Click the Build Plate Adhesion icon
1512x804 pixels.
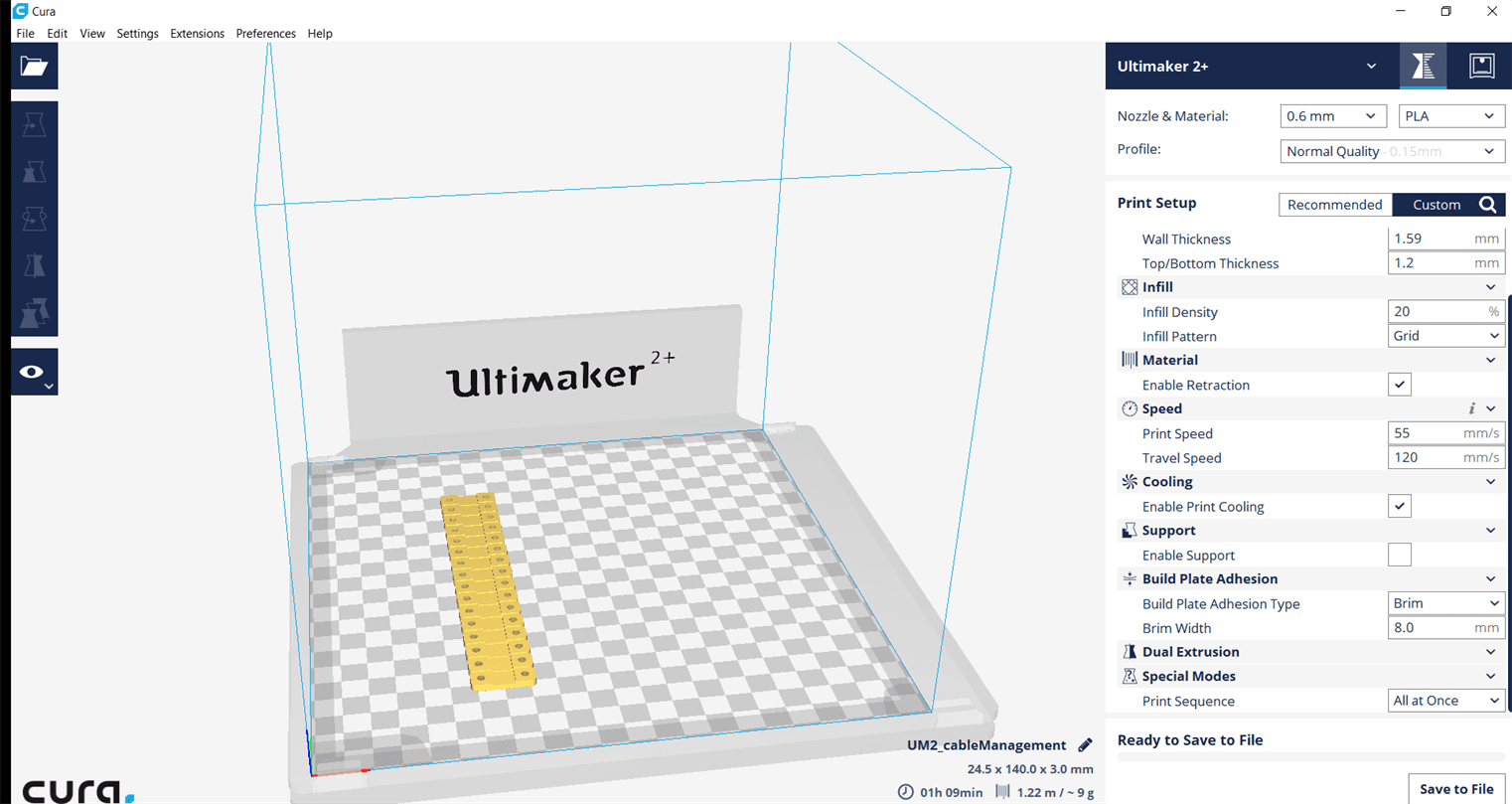[x=1130, y=578]
